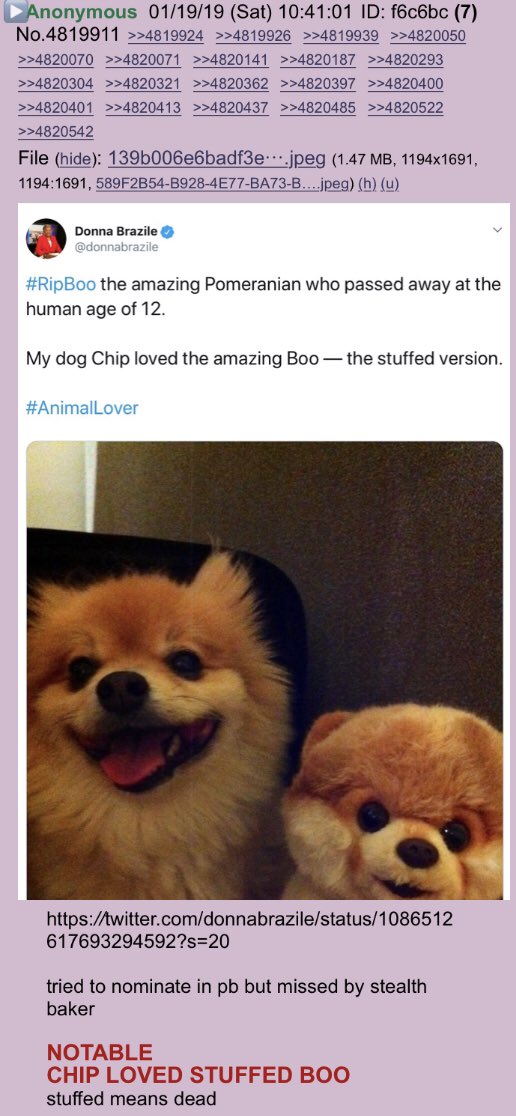The height and width of the screenshot is (1116, 516).
Task: Click the verified badge next to Donna Brazile
Action: (x=169, y=231)
